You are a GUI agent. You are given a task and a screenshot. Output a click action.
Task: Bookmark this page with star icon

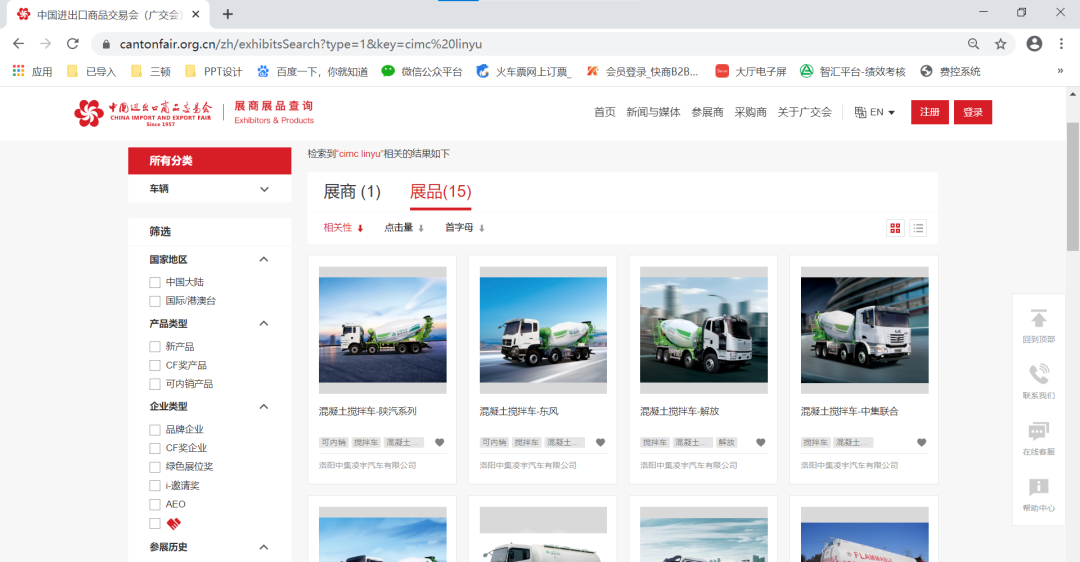[x=1000, y=44]
